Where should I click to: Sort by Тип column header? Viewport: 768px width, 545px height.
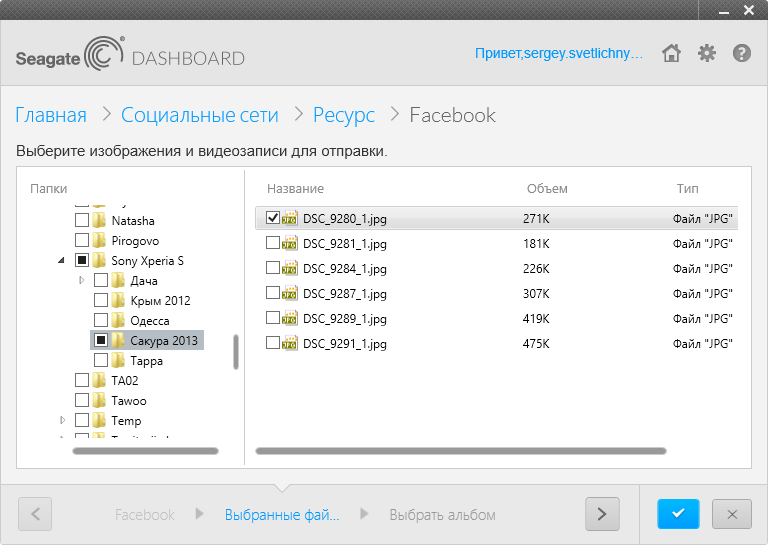[x=688, y=189]
